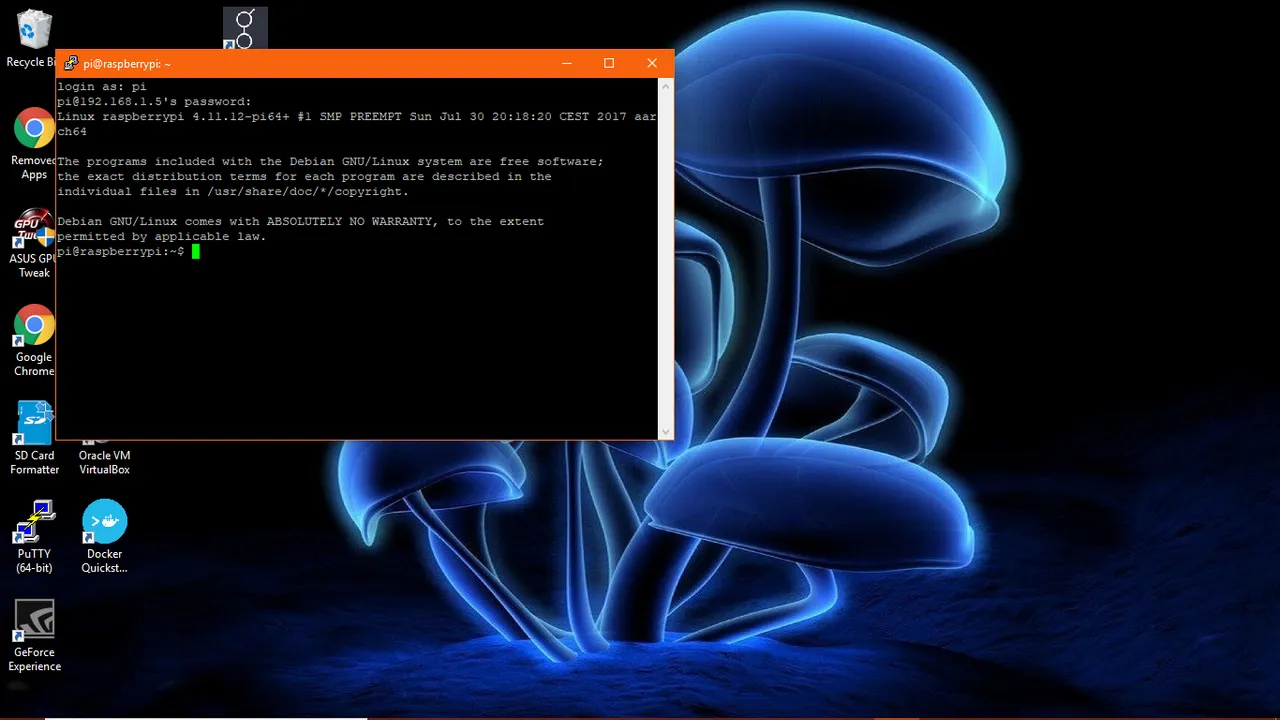
Task: Click the PuTTY icon in title bar
Action: coord(71,64)
